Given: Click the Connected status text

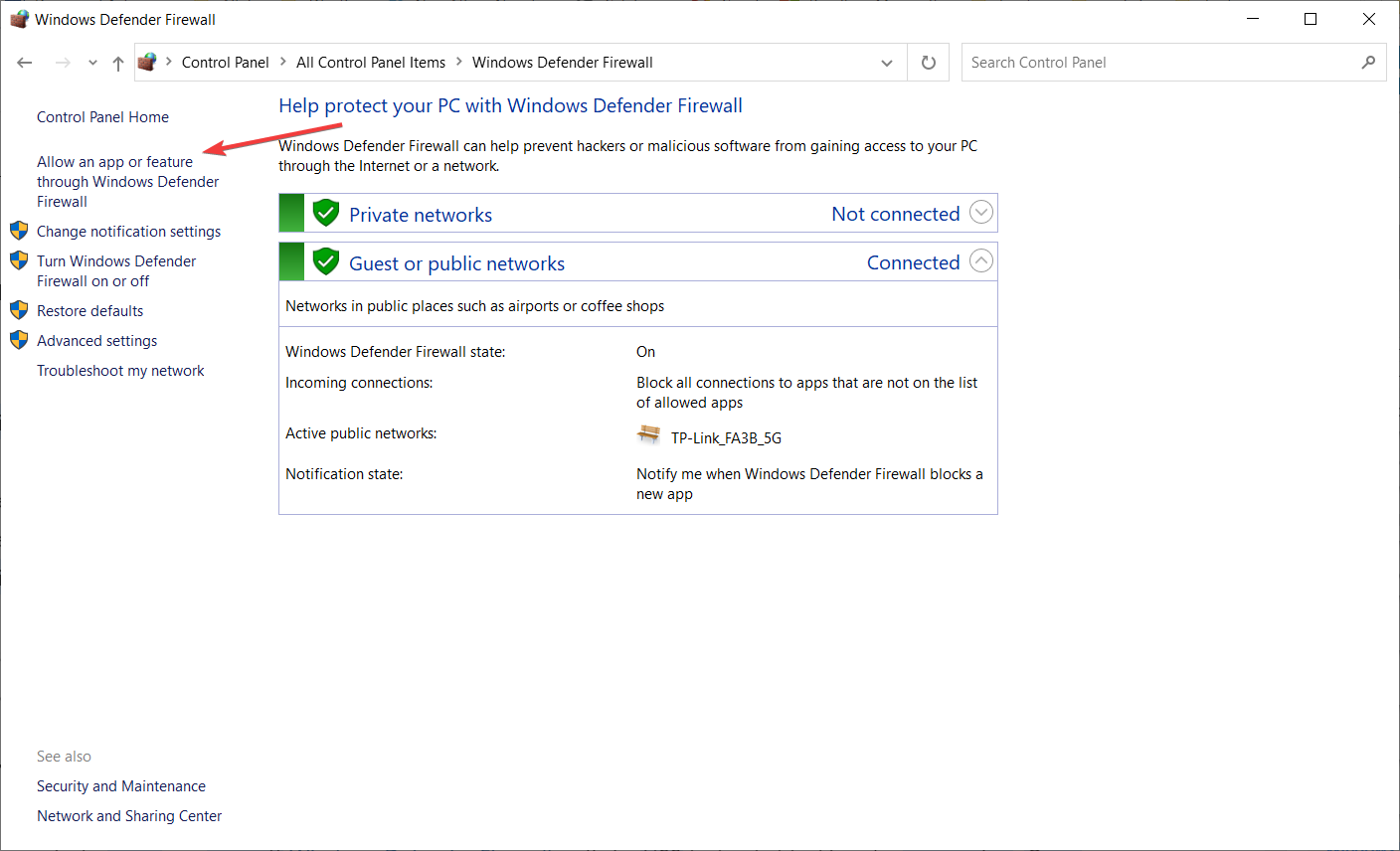Looking at the screenshot, I should pos(914,262).
